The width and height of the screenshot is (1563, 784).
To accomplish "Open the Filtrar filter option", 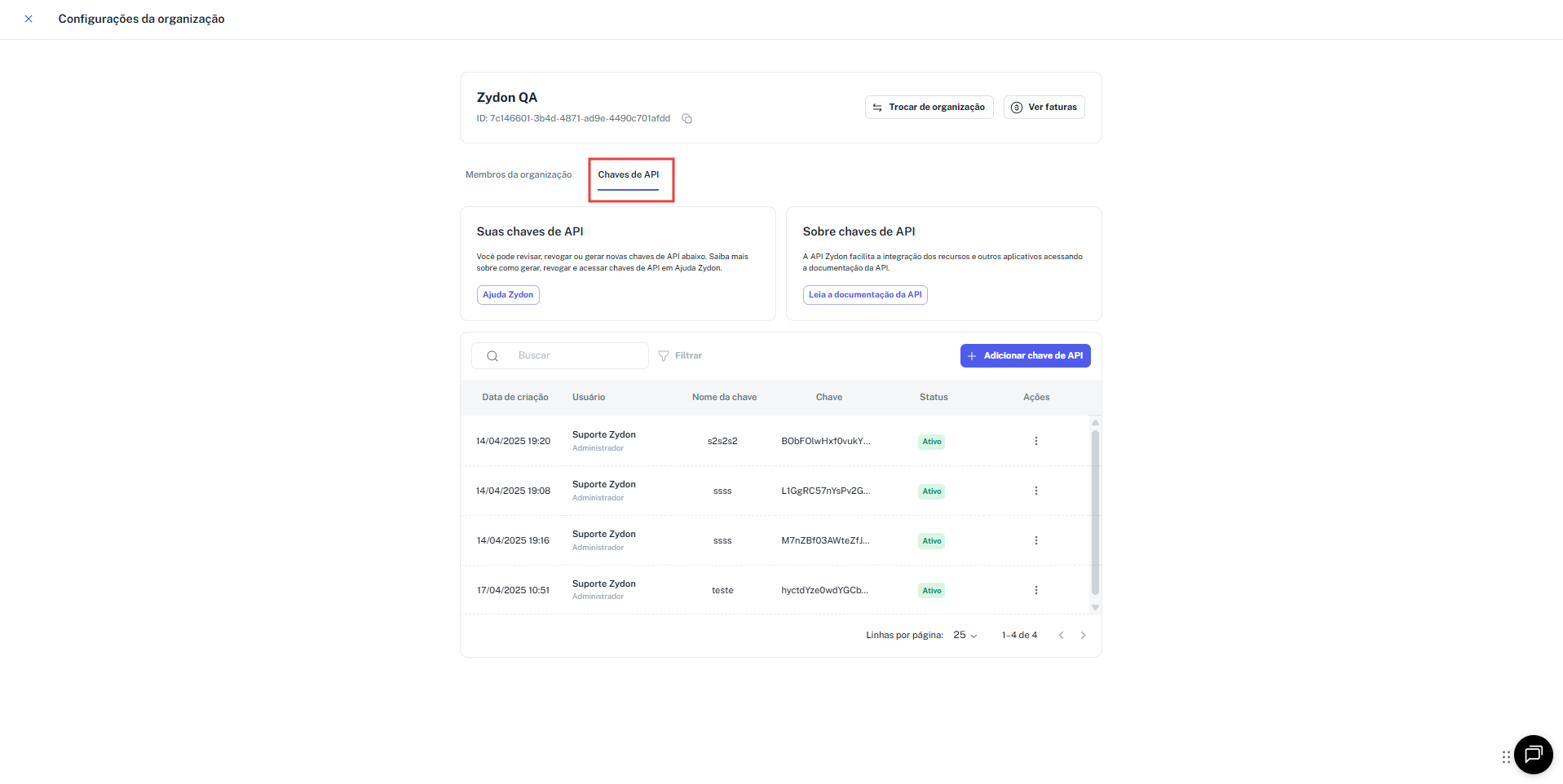I will pyautogui.click(x=680, y=356).
